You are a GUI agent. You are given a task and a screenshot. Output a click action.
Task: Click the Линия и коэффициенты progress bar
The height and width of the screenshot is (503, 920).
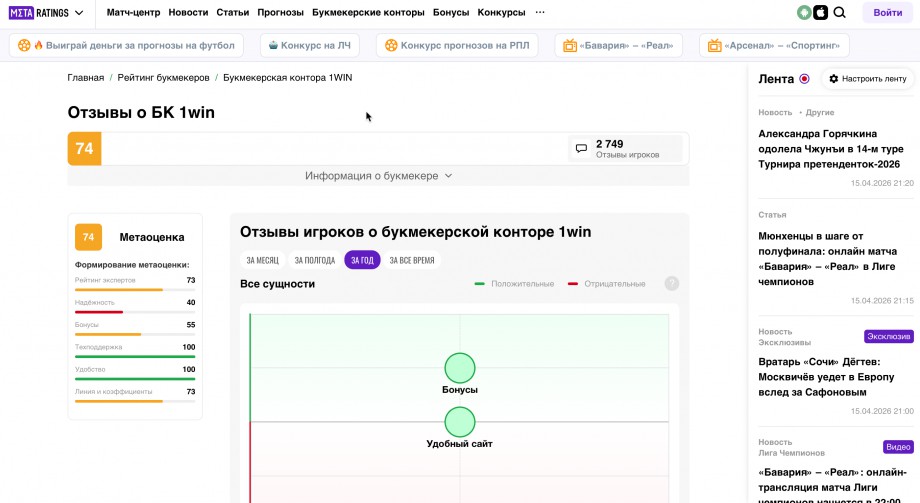(135, 401)
